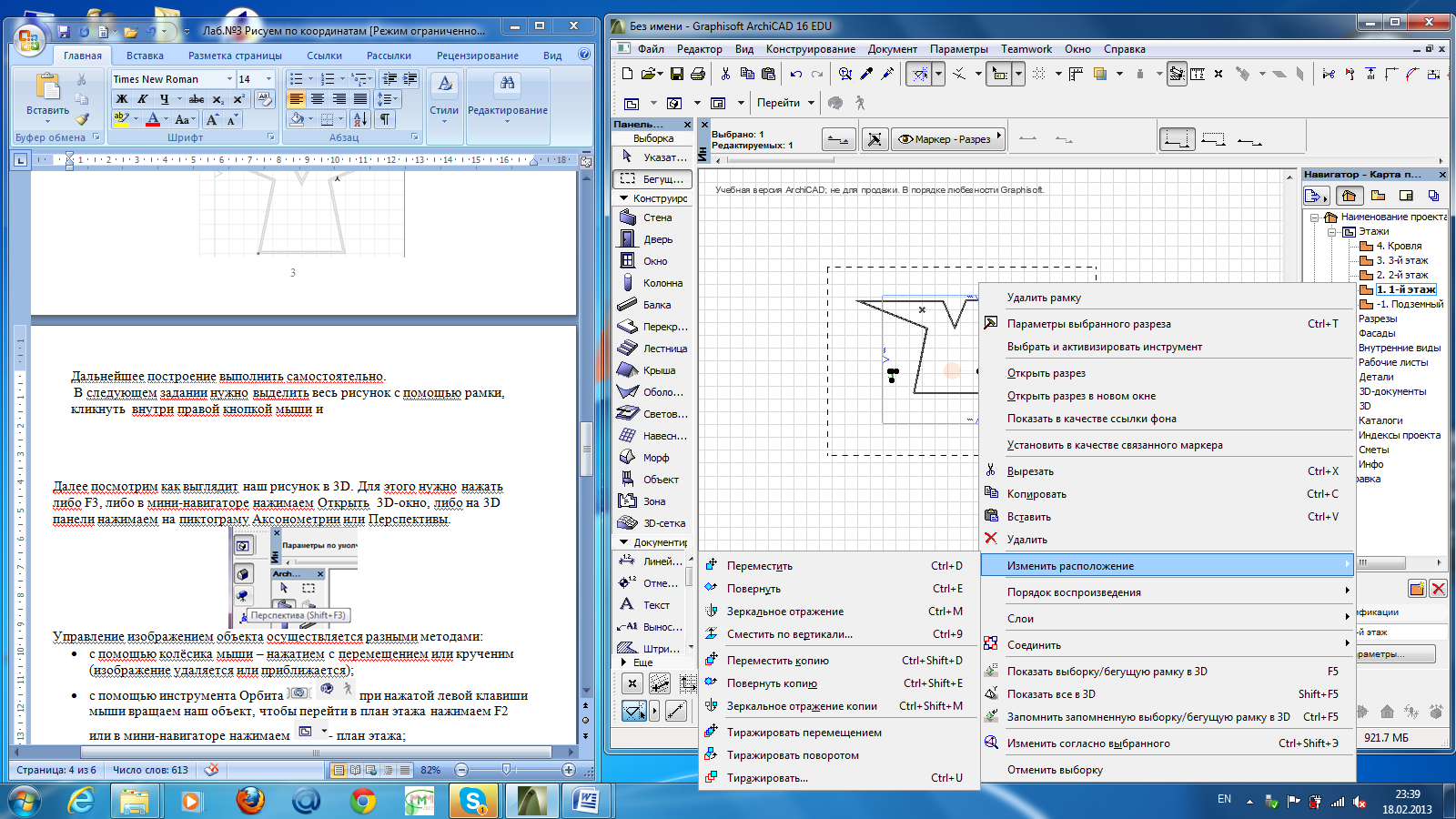Toggle show paragraph marks in Word

pos(386,119)
